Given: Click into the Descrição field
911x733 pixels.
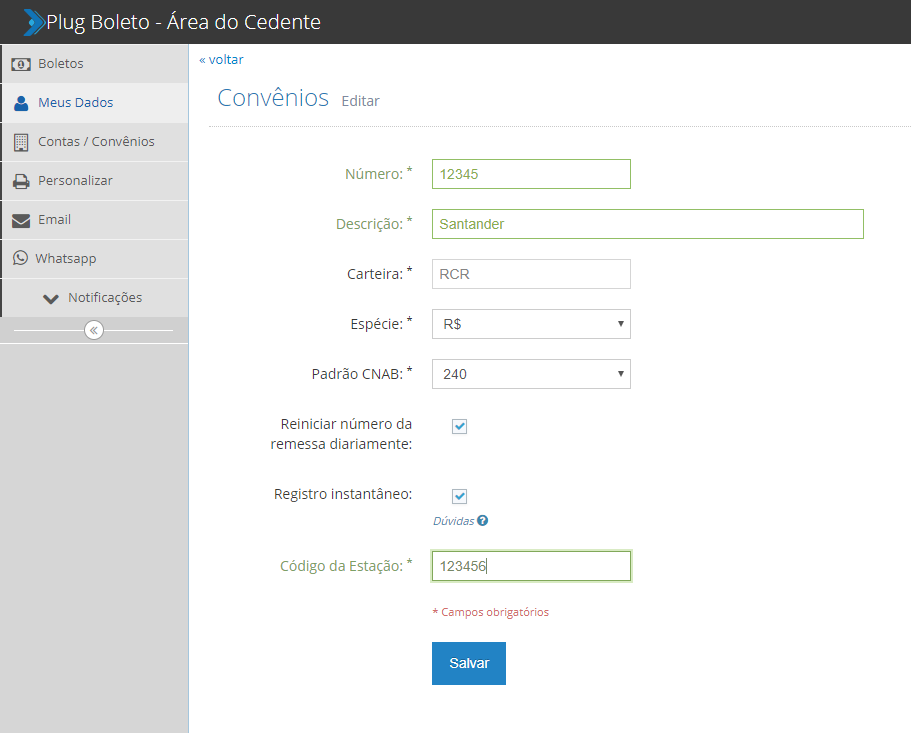Looking at the screenshot, I should tap(648, 224).
